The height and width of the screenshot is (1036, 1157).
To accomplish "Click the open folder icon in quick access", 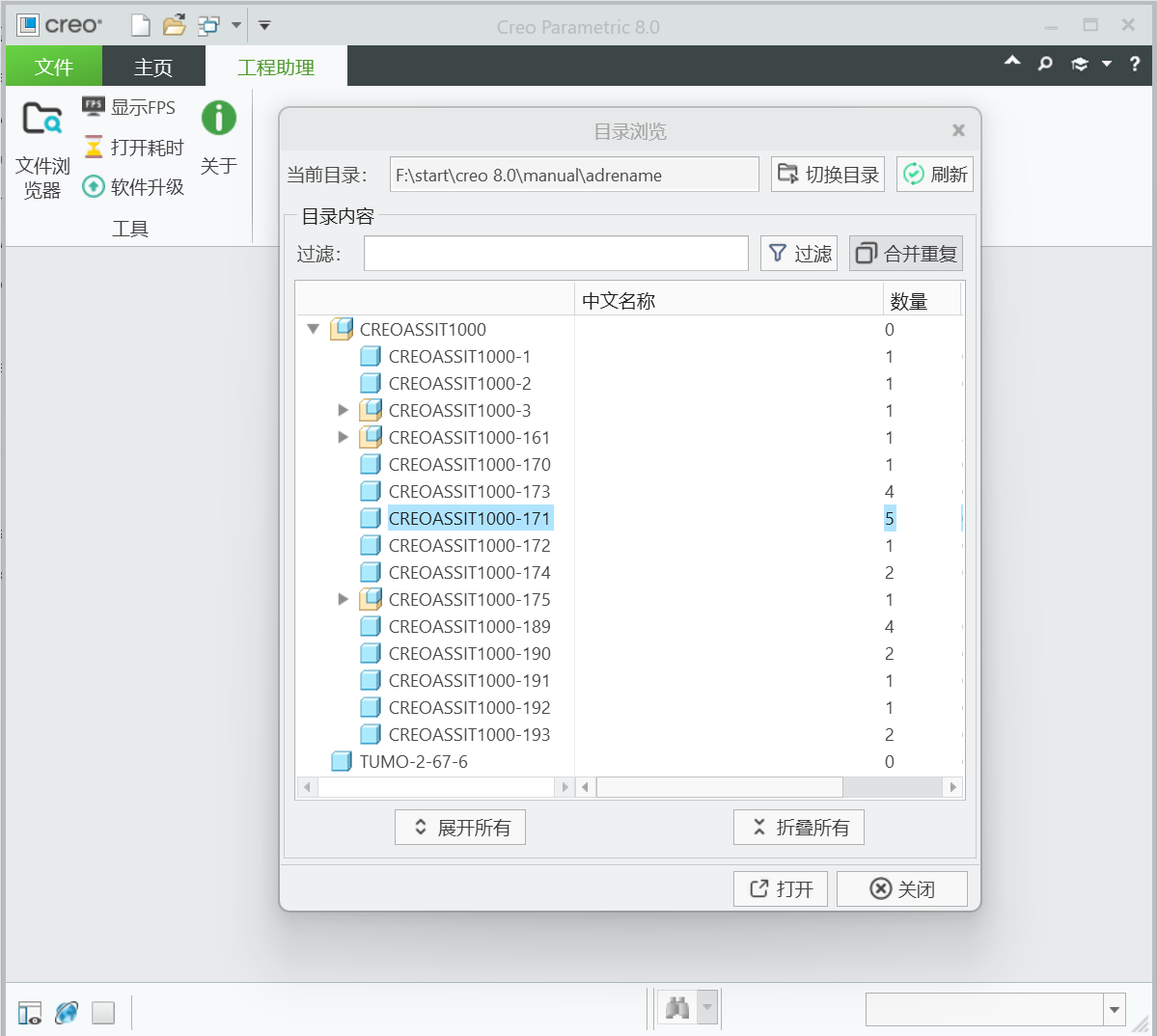I will pos(175,26).
